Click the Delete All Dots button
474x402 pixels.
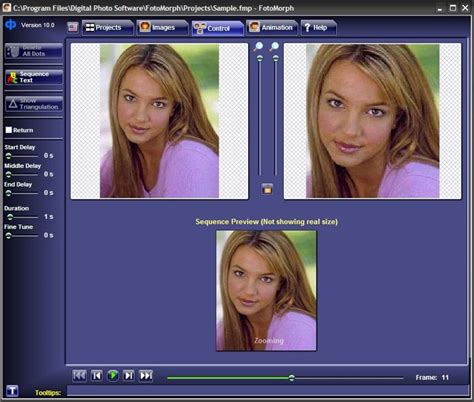[x=34, y=51]
